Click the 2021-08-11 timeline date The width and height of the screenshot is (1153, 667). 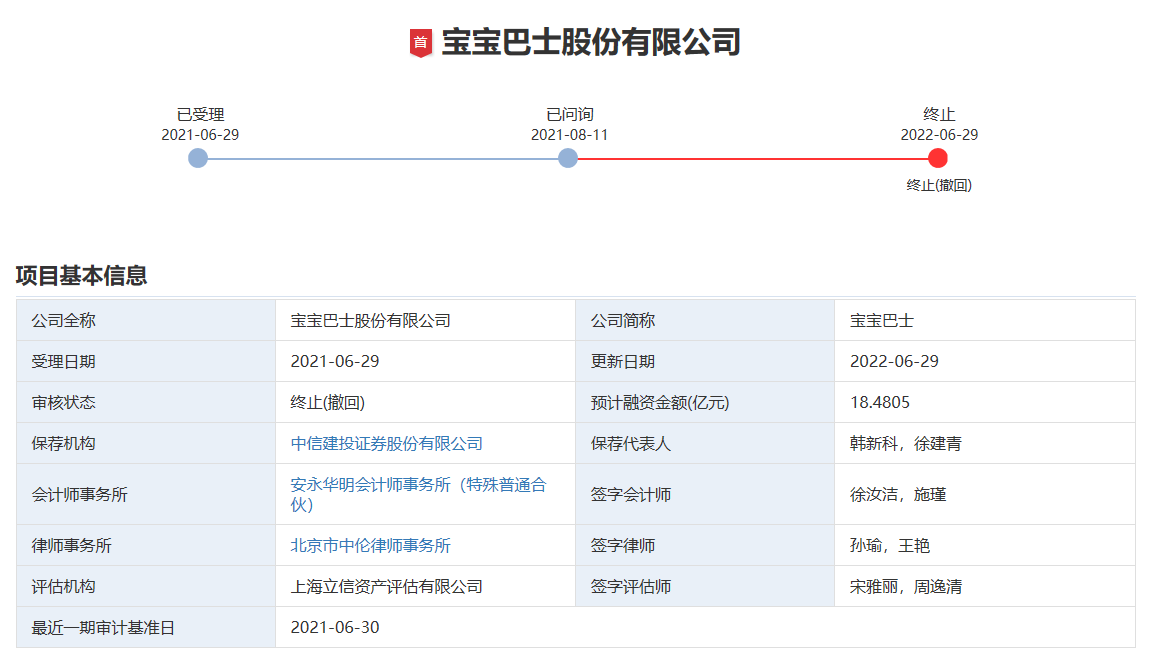point(569,135)
